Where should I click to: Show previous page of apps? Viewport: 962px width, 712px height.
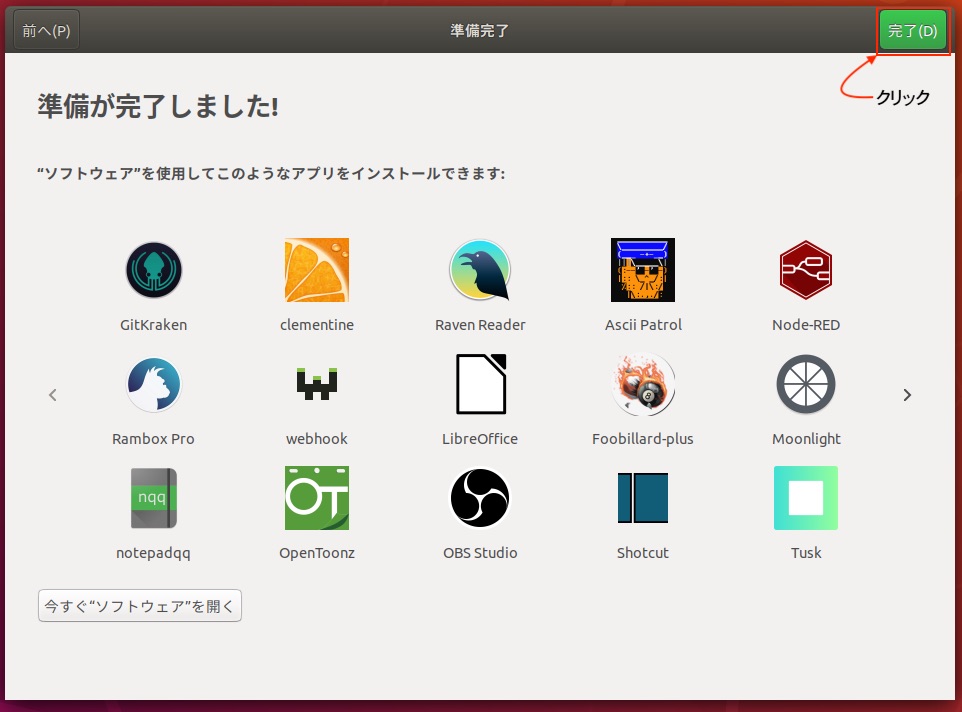point(53,395)
